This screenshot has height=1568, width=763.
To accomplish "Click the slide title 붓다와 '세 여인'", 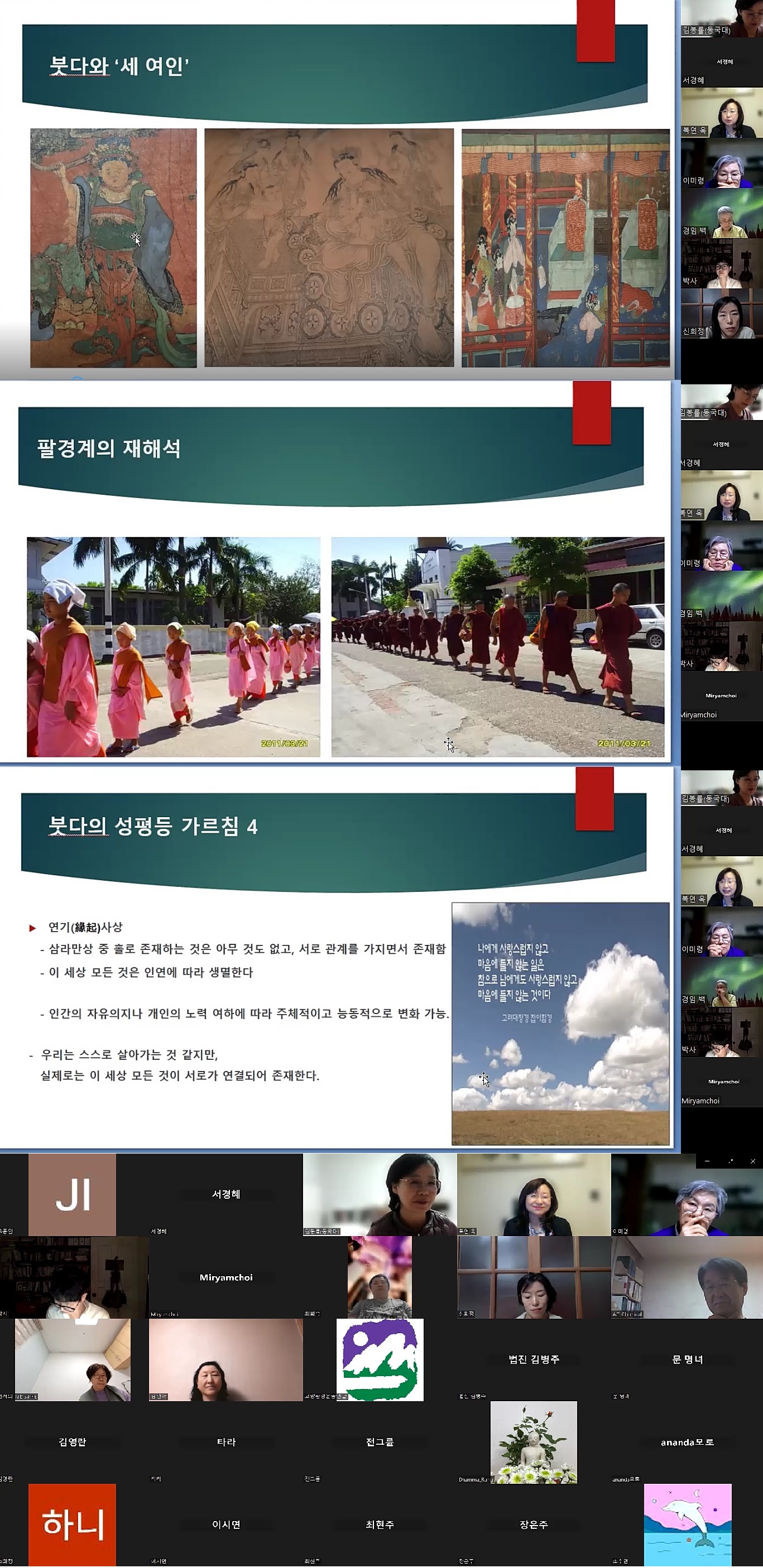I will (119, 66).
